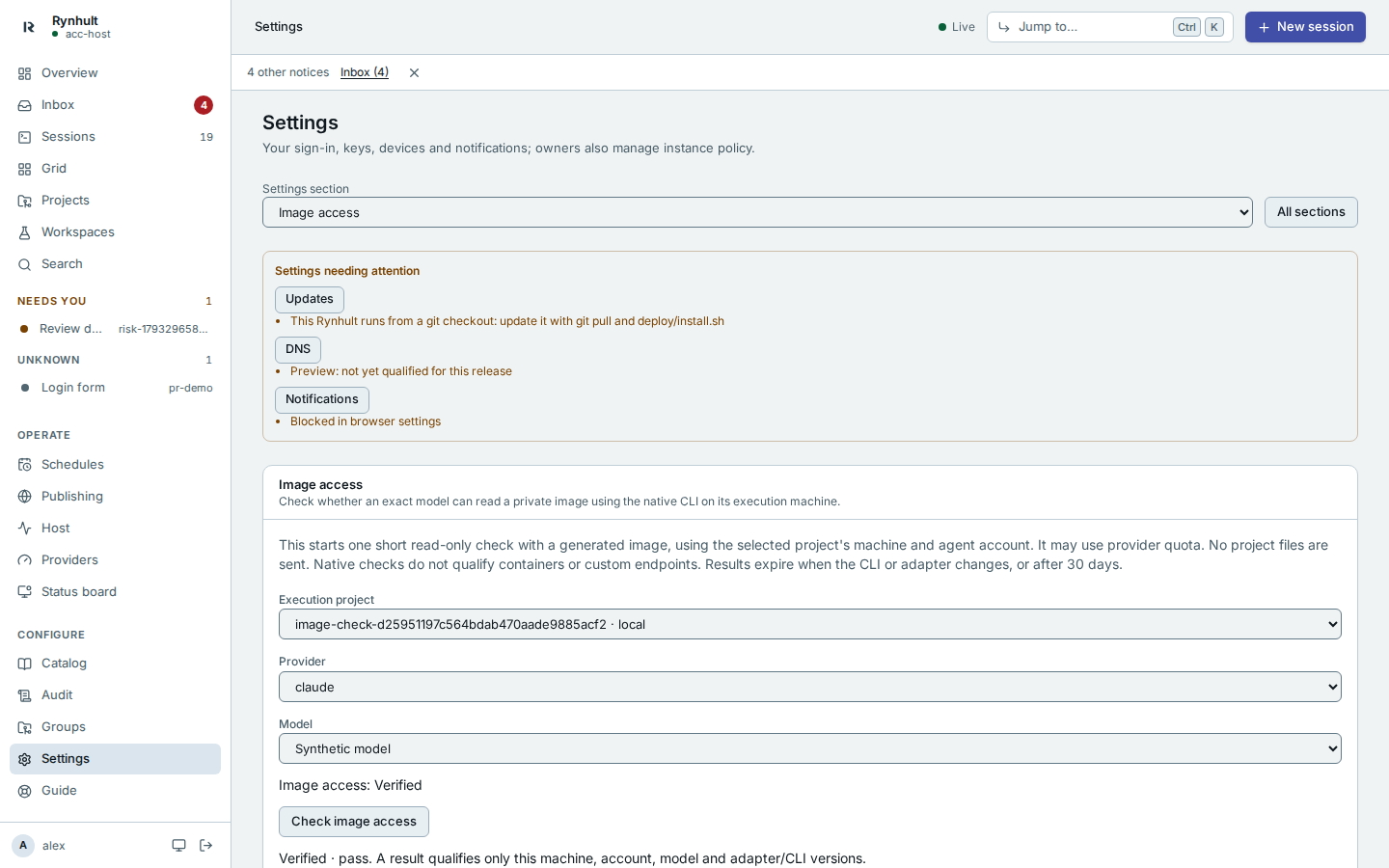1389x868 pixels.
Task: Click the Projects folder icon
Action: click(x=25, y=201)
